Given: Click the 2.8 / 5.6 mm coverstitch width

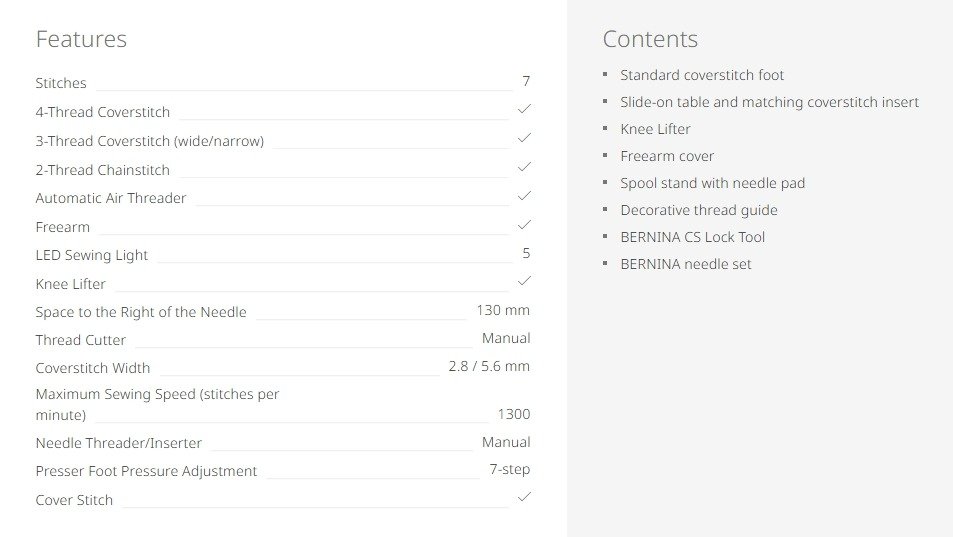Looking at the screenshot, I should (489, 366).
